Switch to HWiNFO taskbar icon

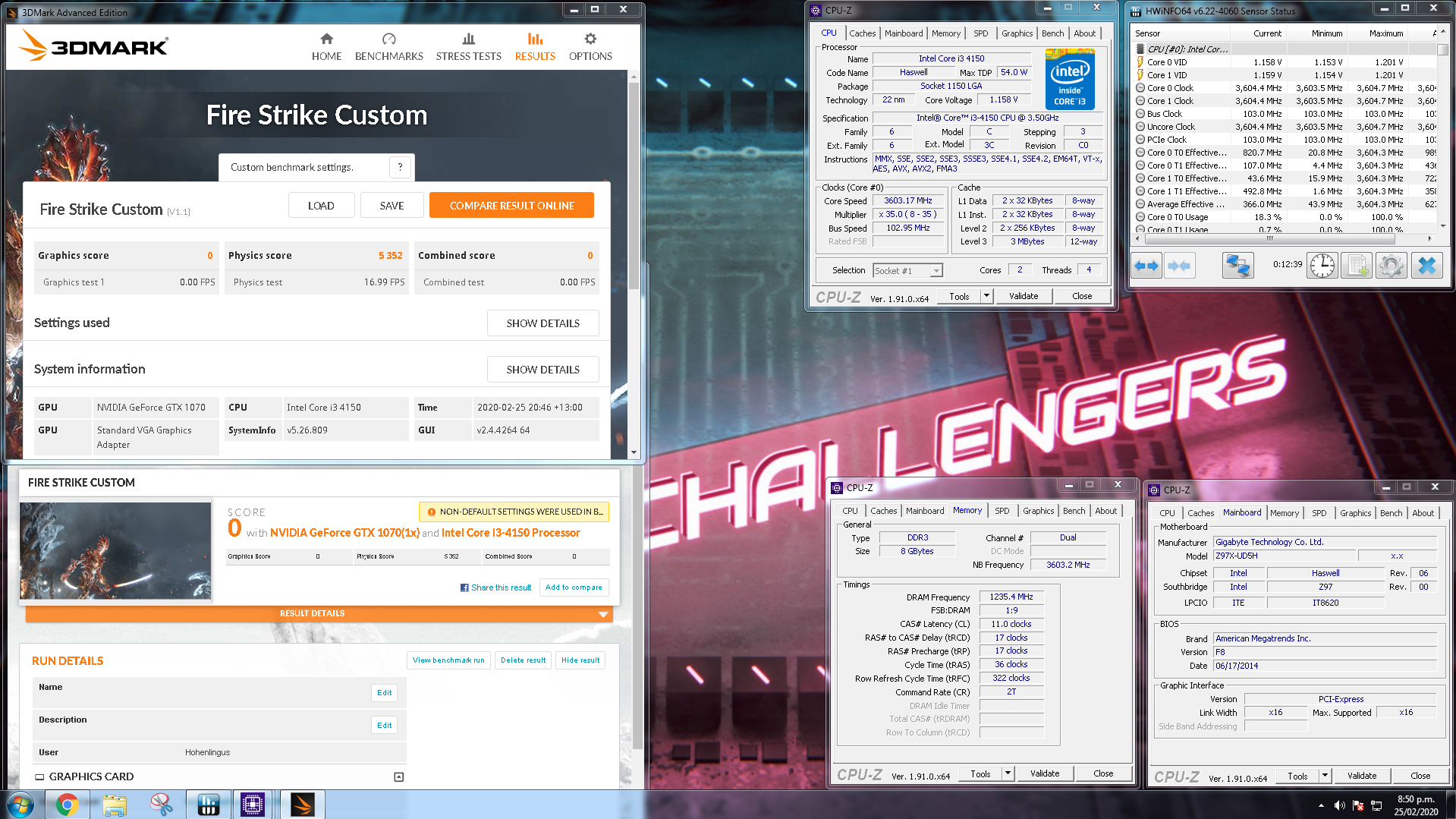click(x=208, y=805)
